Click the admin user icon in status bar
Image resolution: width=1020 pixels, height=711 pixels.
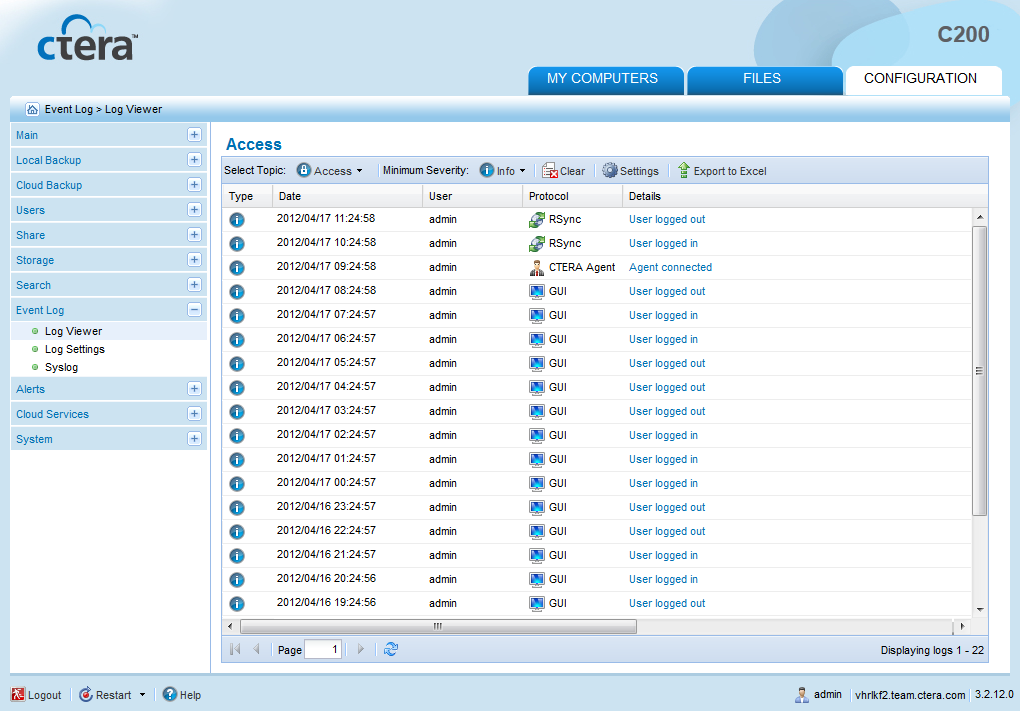click(x=802, y=695)
